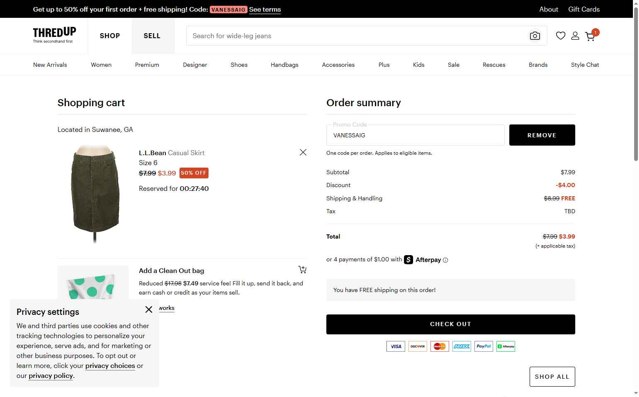Click the Gift Cards link
The image size is (639, 397).
584,9
